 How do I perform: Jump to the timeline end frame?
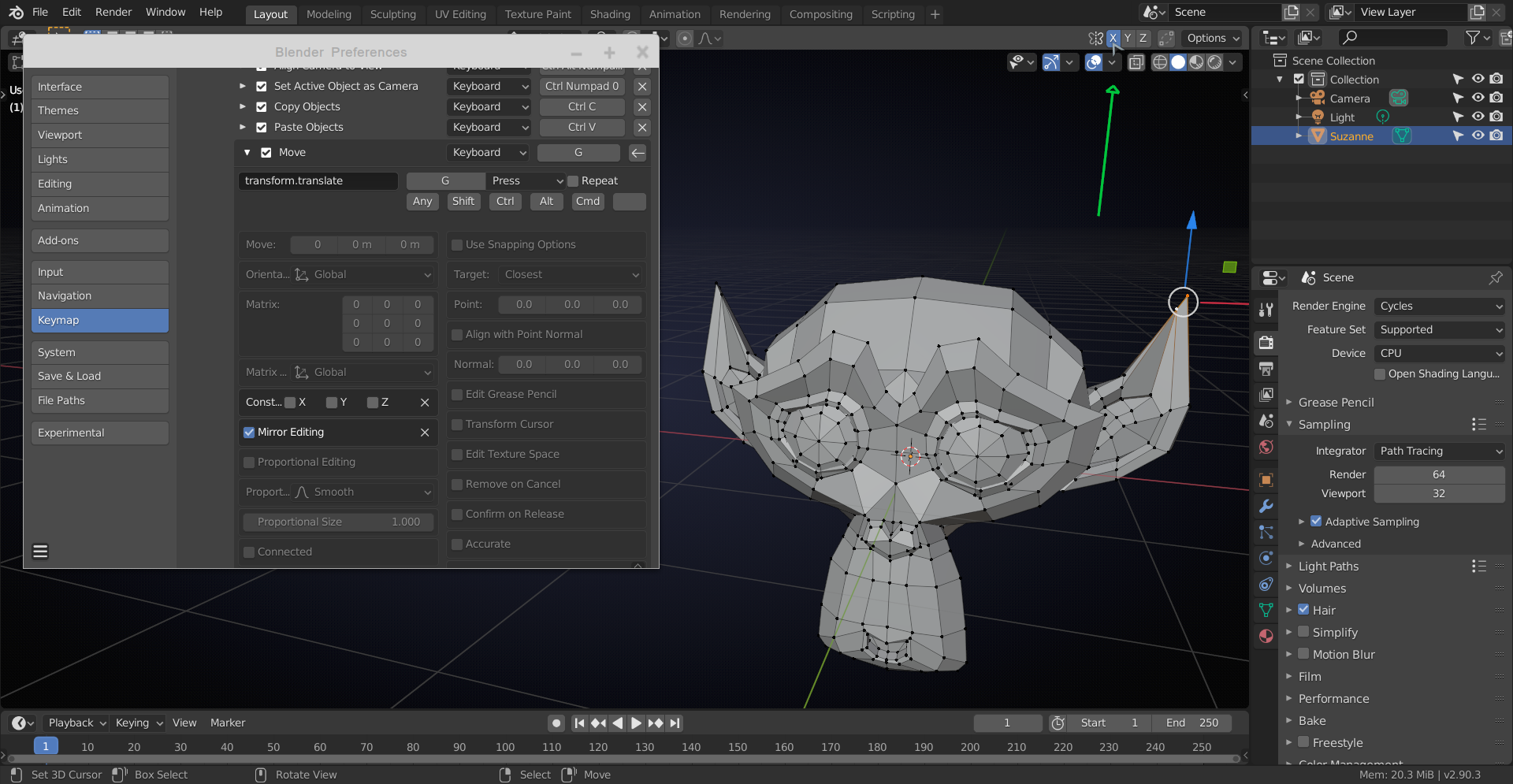click(675, 723)
